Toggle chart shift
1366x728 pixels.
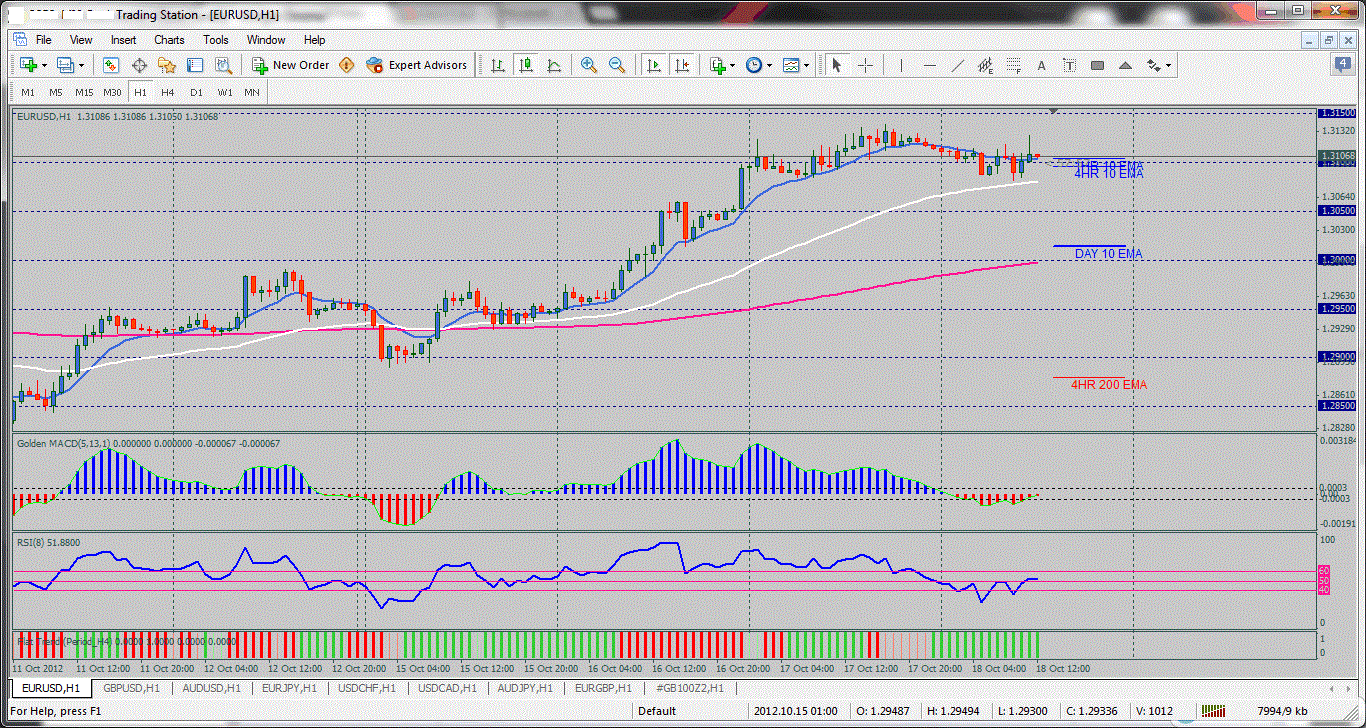(x=681, y=65)
